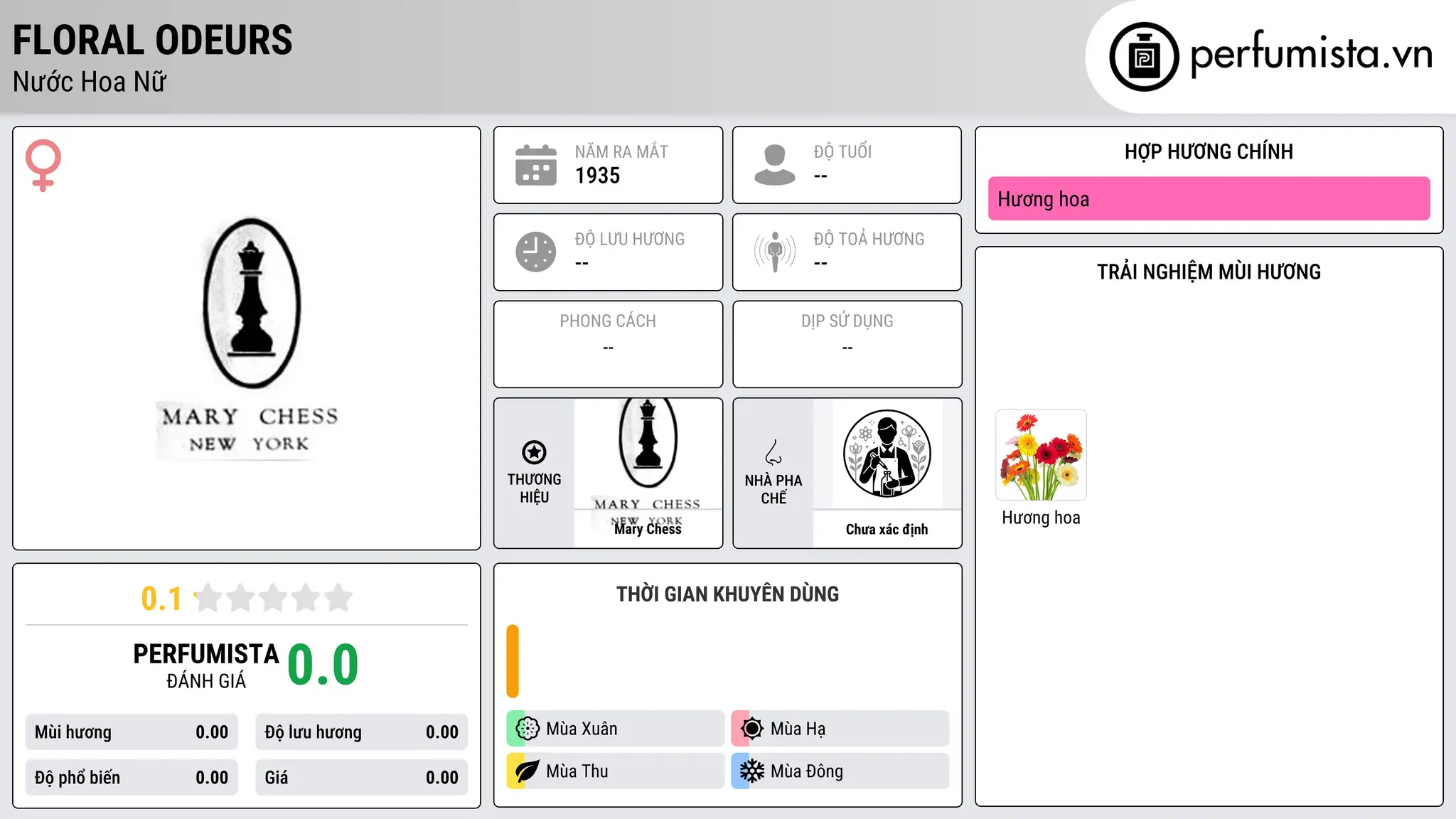Click the perfumista.vn site name
The height and width of the screenshot is (819, 1456).
click(1311, 54)
